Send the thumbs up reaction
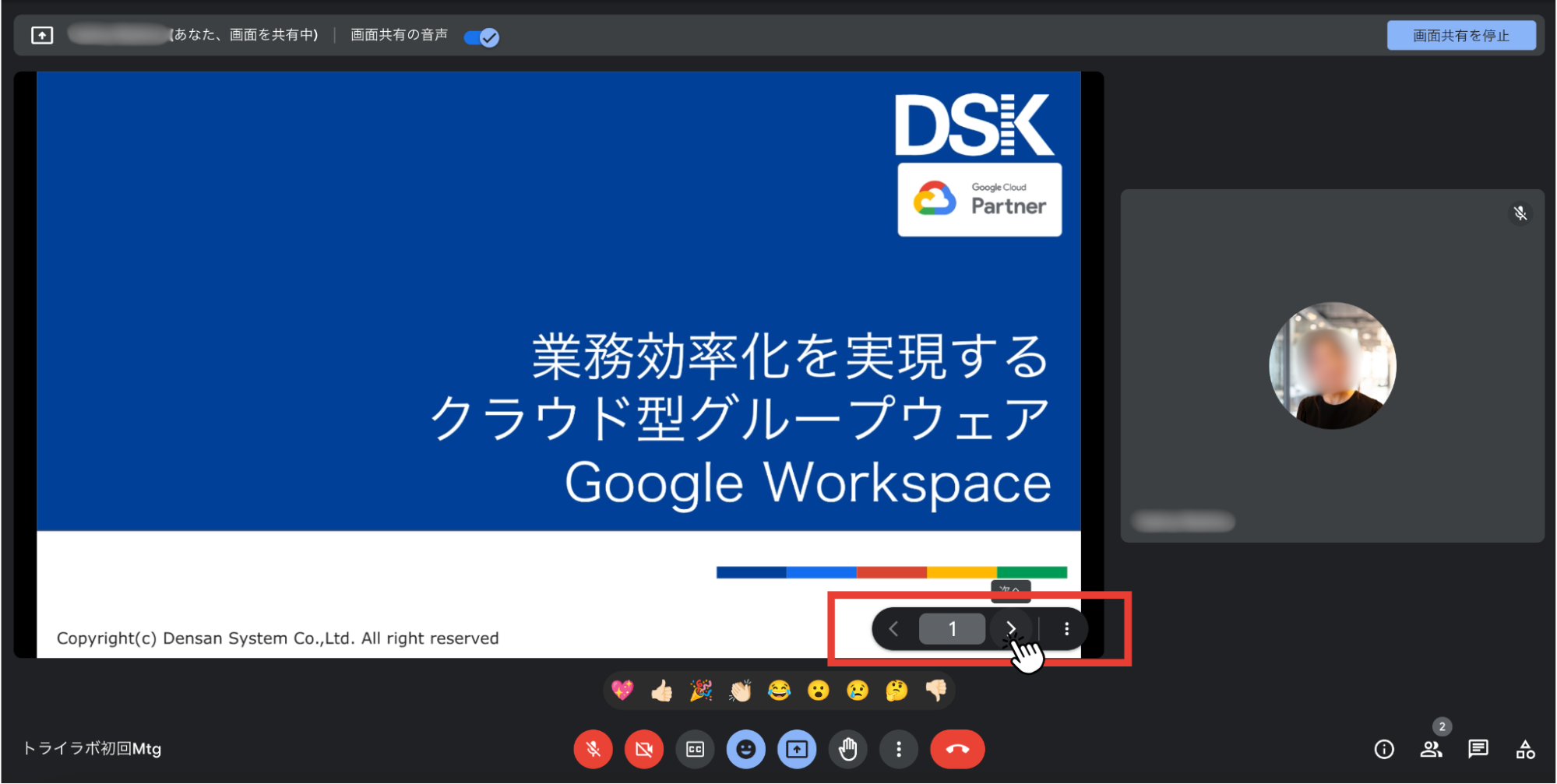 [661, 691]
